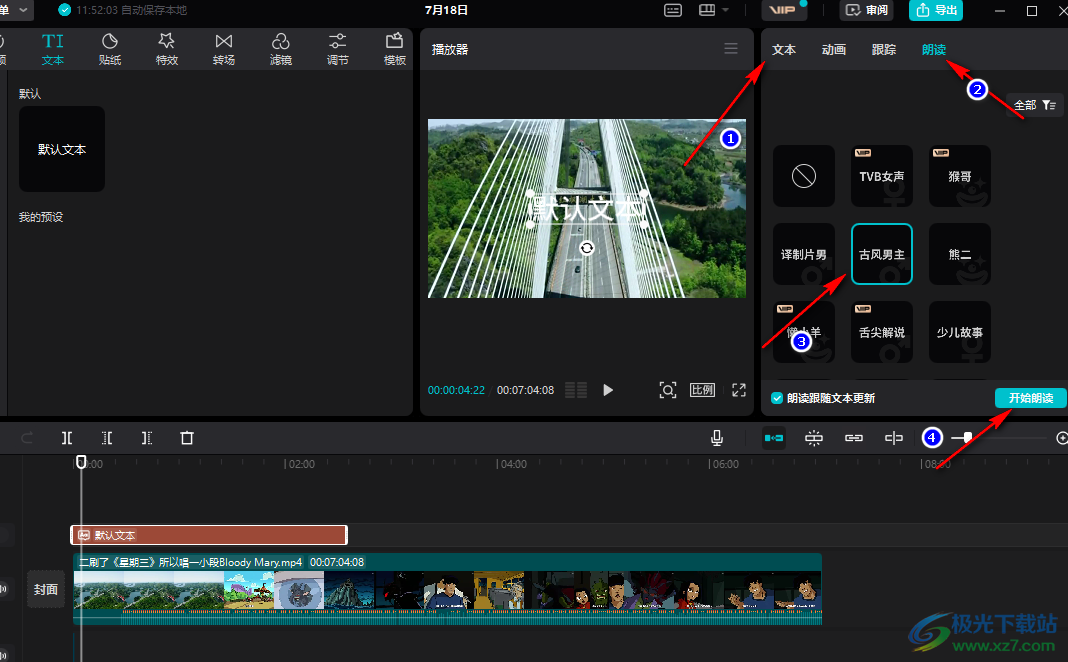Image resolution: width=1068 pixels, height=662 pixels.
Task: Click the redo arrow in timeline toolbar
Action: [27, 438]
